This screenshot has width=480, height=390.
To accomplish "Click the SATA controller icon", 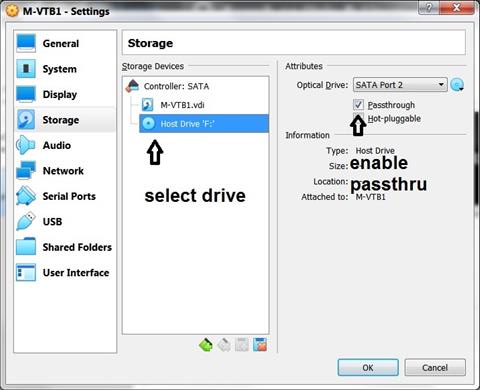I will tap(132, 86).
